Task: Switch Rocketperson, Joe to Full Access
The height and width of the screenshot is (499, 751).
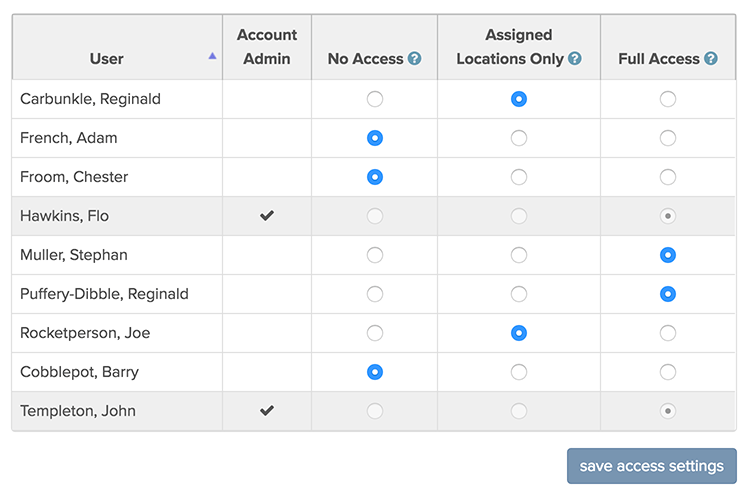Action: [668, 333]
